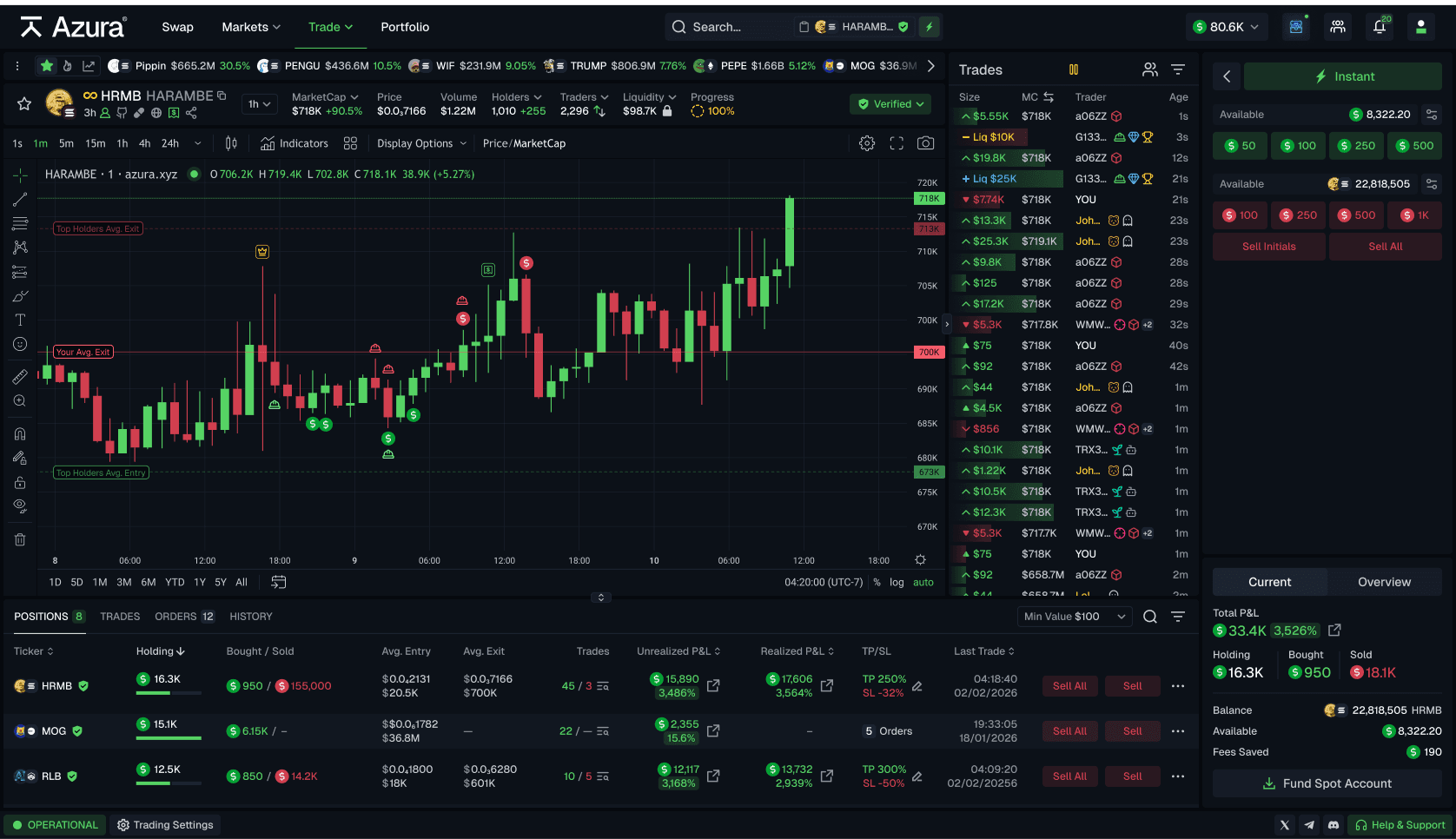
Task: Click the star favorite icon for HRMB
Action: tap(24, 104)
